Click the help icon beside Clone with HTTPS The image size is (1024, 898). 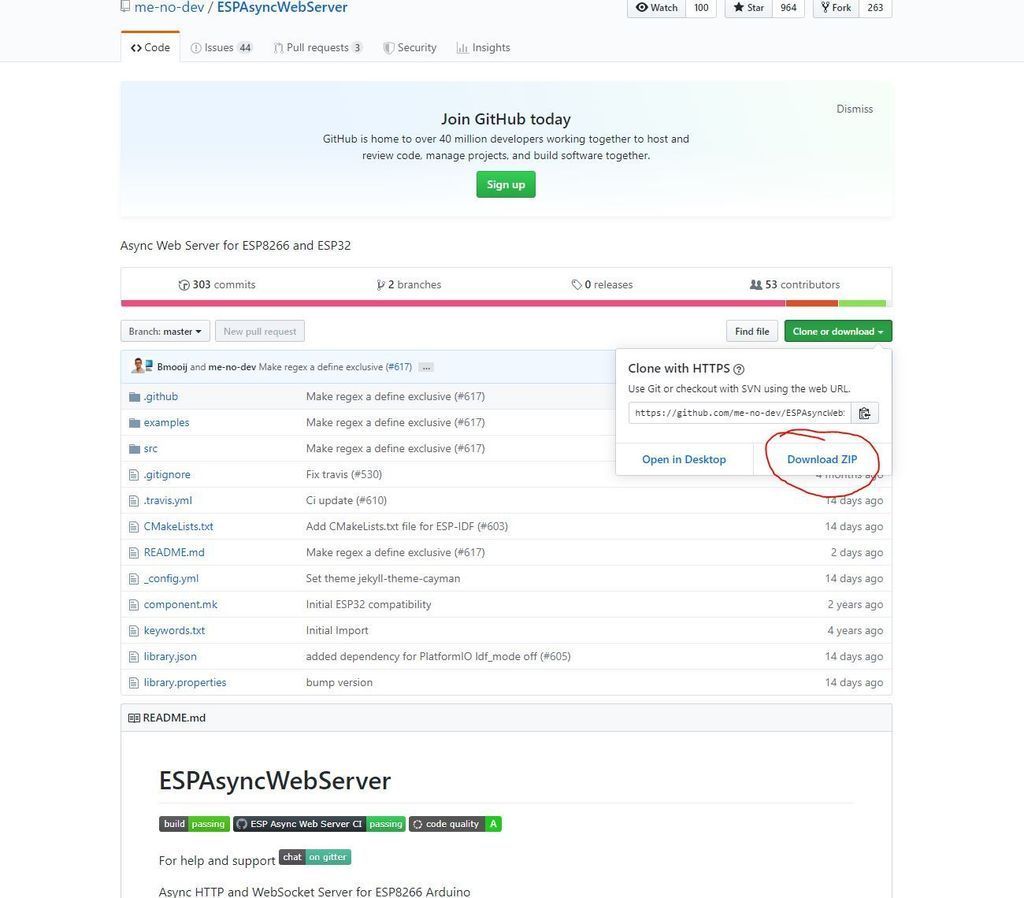click(739, 369)
